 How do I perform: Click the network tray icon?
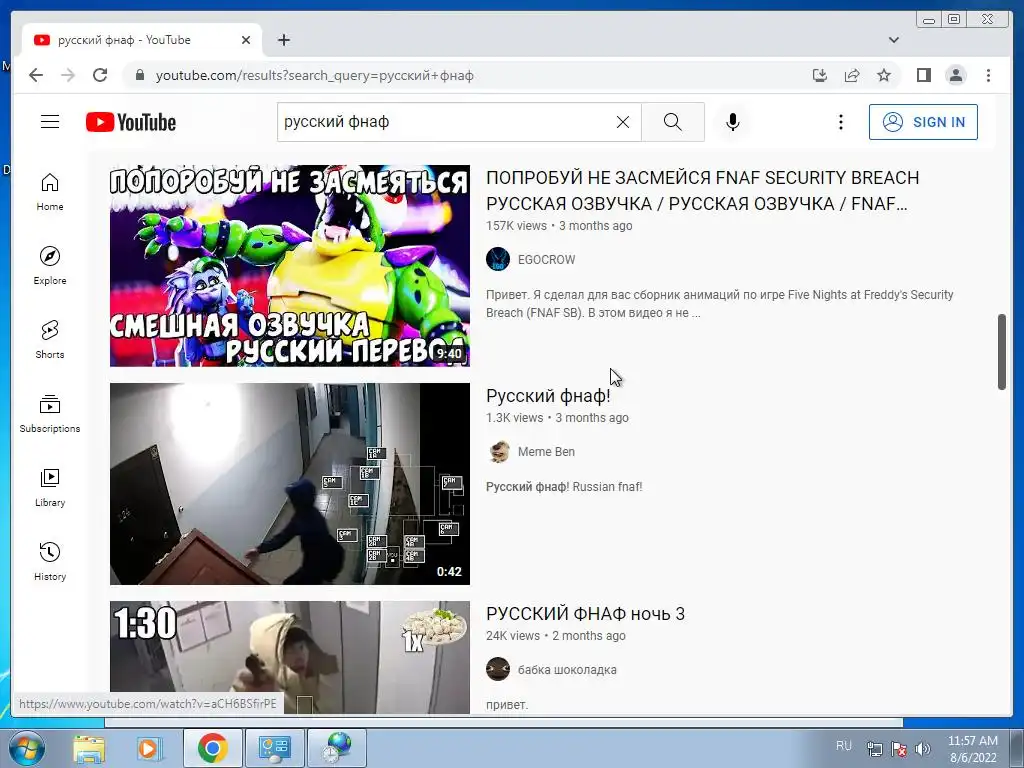coord(874,749)
